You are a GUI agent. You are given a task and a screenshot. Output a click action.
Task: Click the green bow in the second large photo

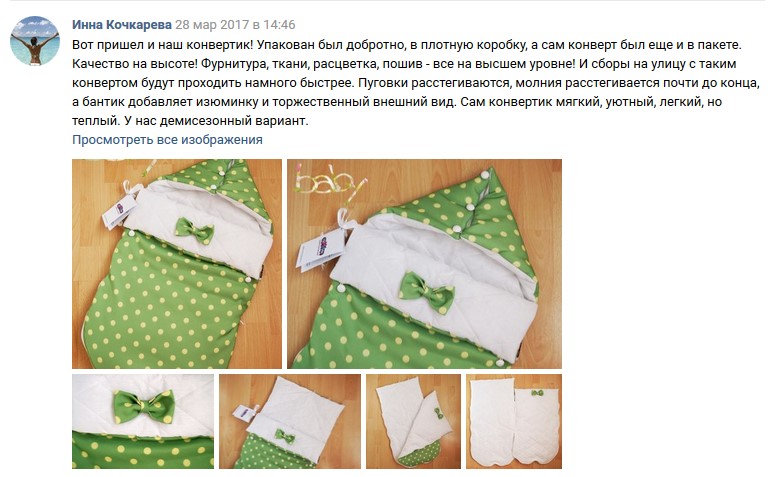pos(427,291)
